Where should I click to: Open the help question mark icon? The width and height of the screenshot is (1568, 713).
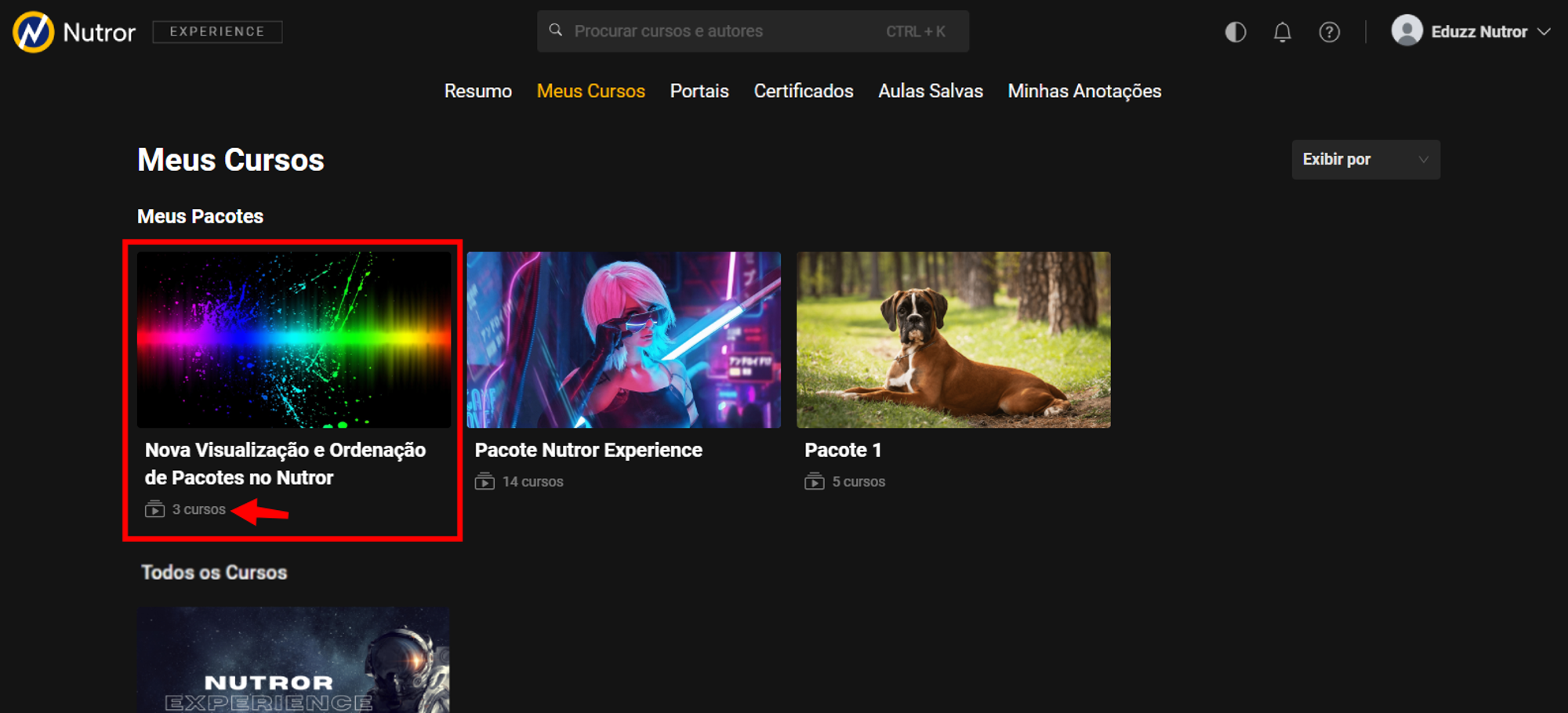[1330, 32]
